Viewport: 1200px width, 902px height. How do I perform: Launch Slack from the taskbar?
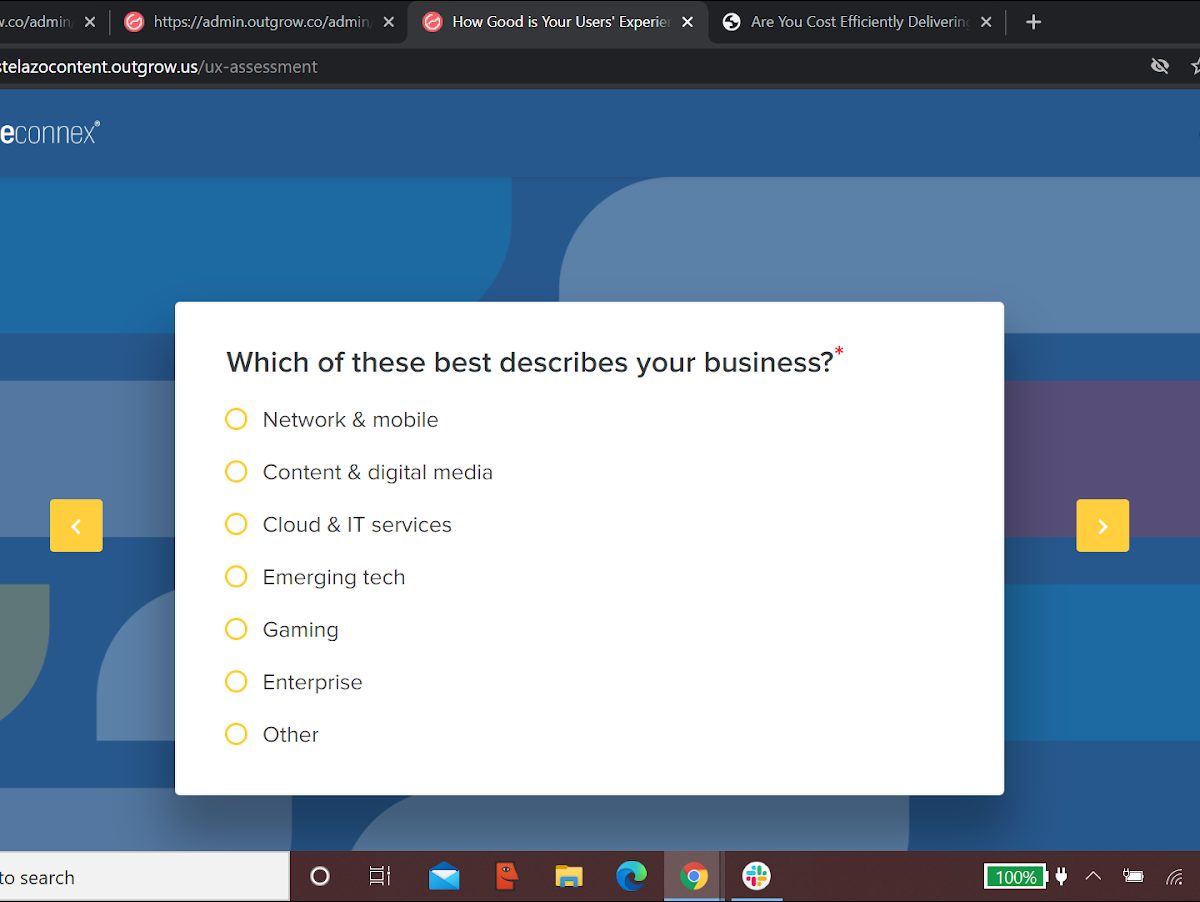coord(756,877)
